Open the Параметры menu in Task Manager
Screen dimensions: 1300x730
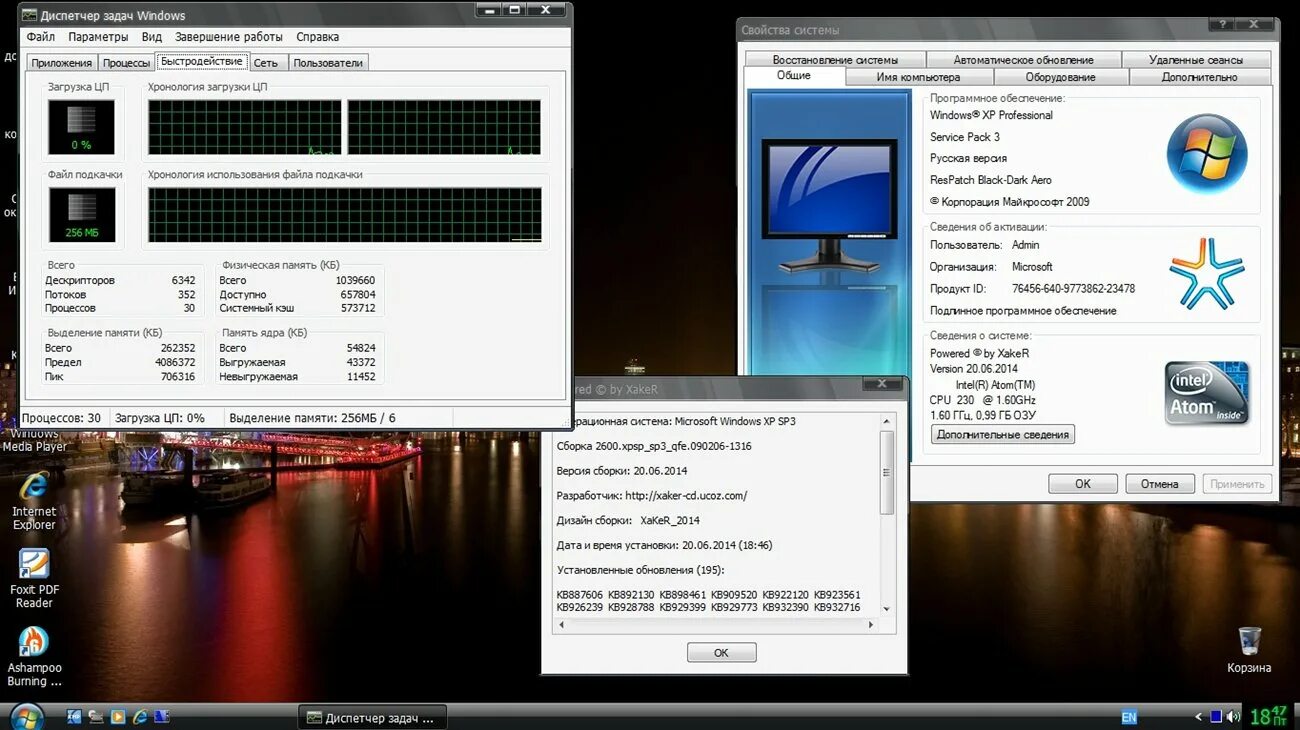98,37
